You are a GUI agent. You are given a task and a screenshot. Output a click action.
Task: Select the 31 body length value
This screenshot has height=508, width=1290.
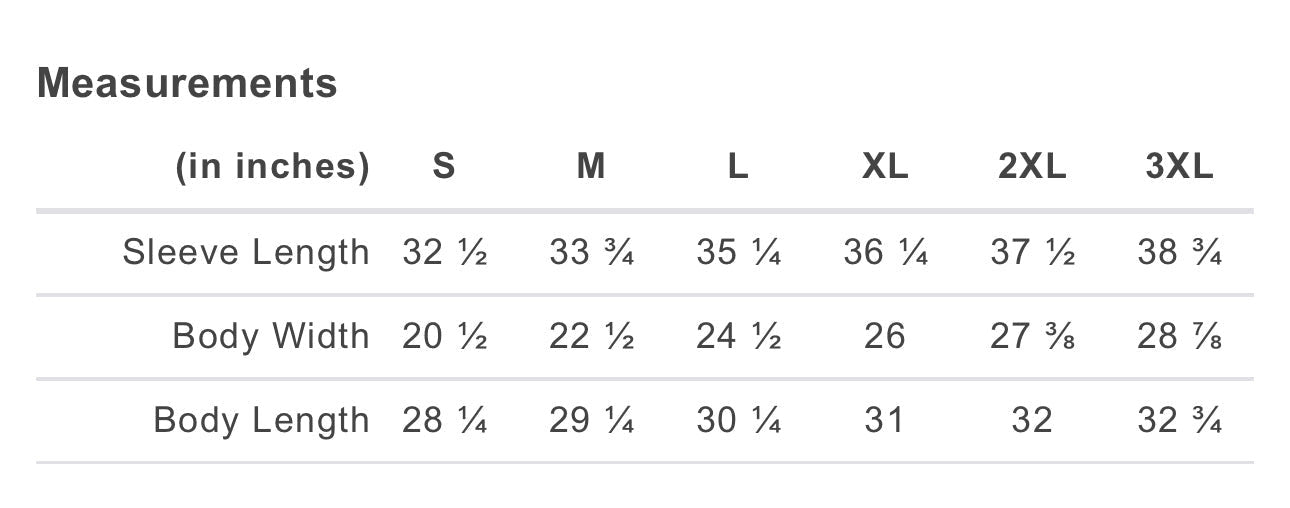pos(885,420)
